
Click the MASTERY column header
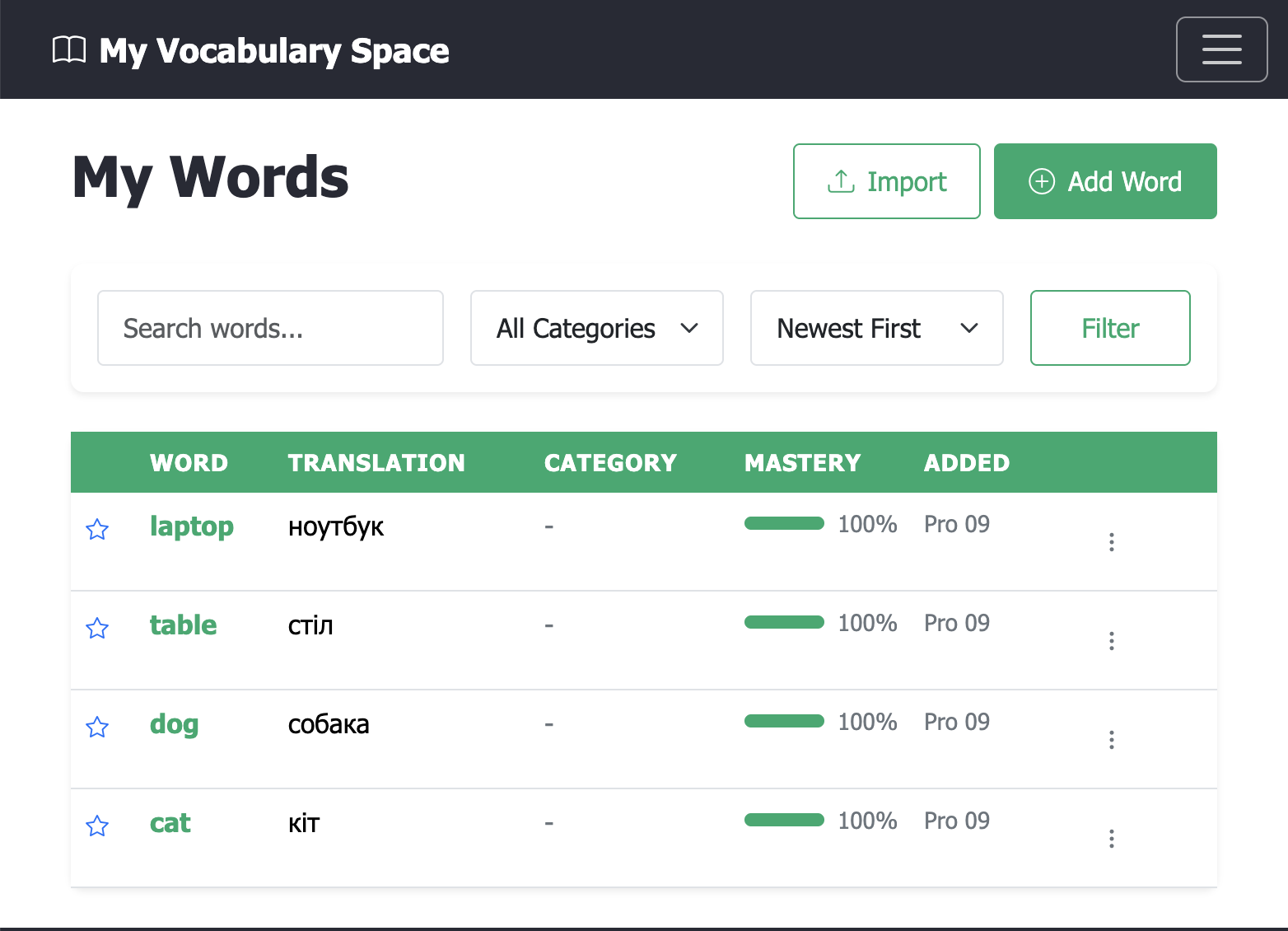pos(802,463)
